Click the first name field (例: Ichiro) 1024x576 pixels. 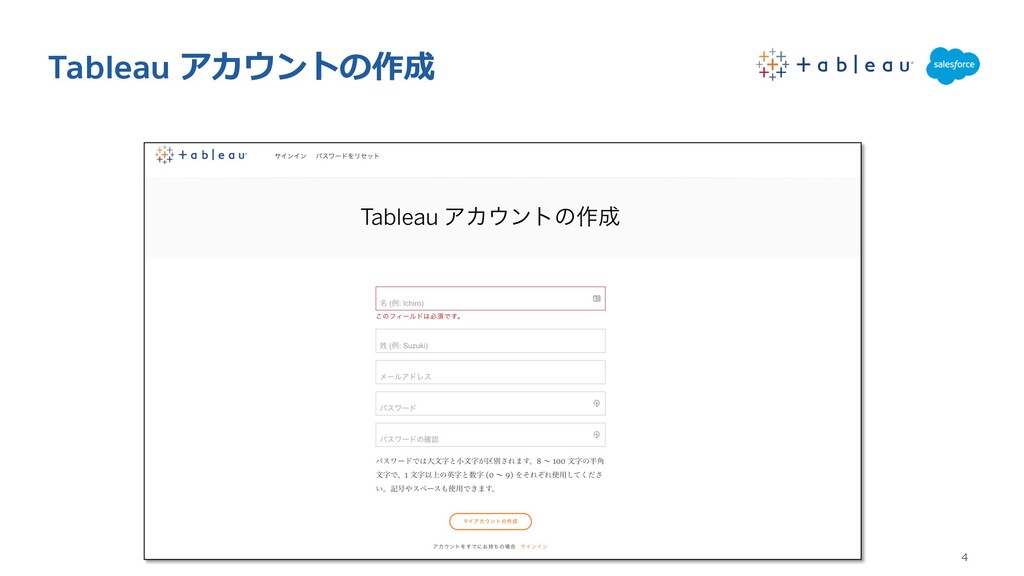[490, 298]
